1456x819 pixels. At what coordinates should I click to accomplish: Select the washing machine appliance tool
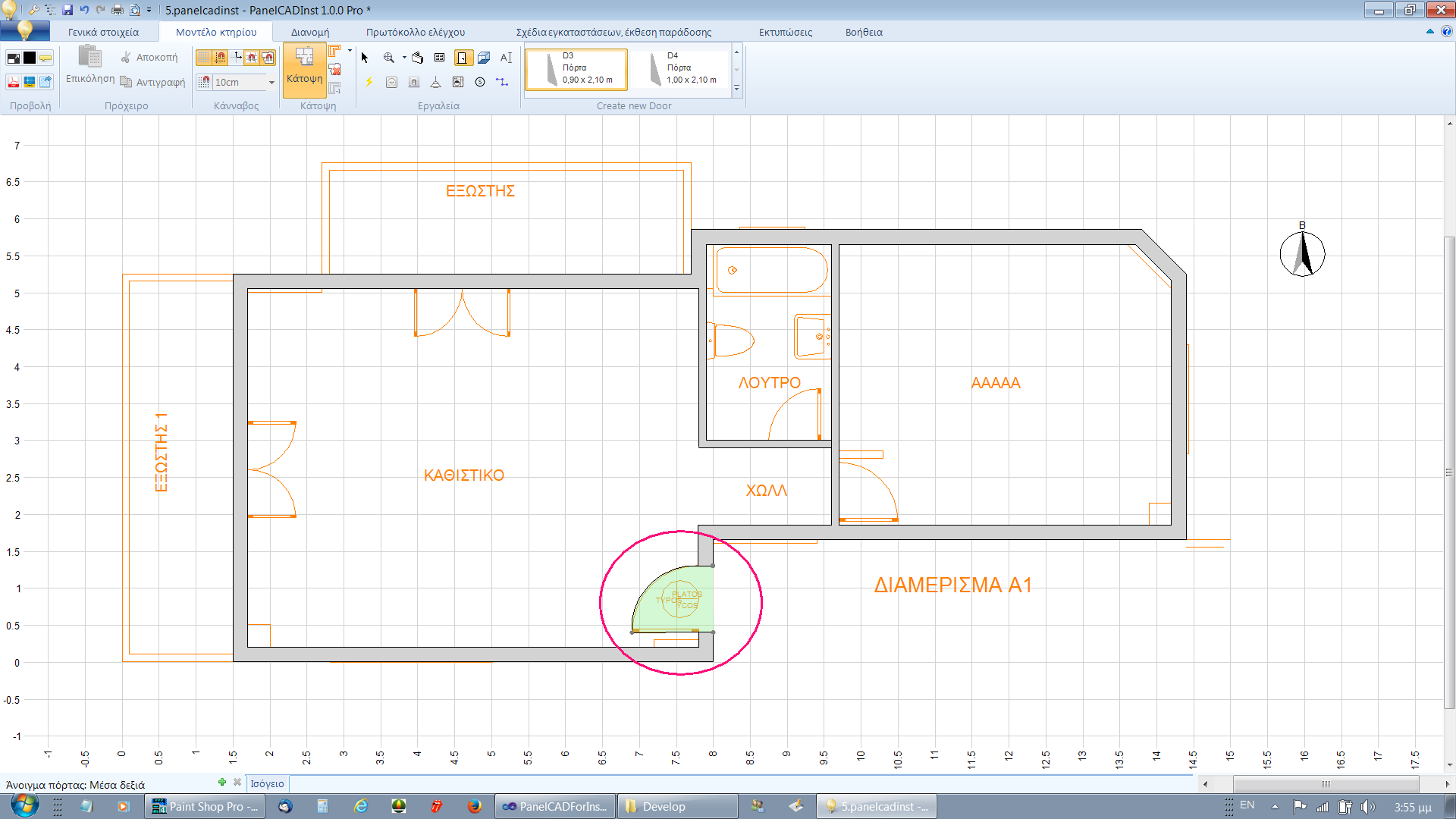(457, 83)
